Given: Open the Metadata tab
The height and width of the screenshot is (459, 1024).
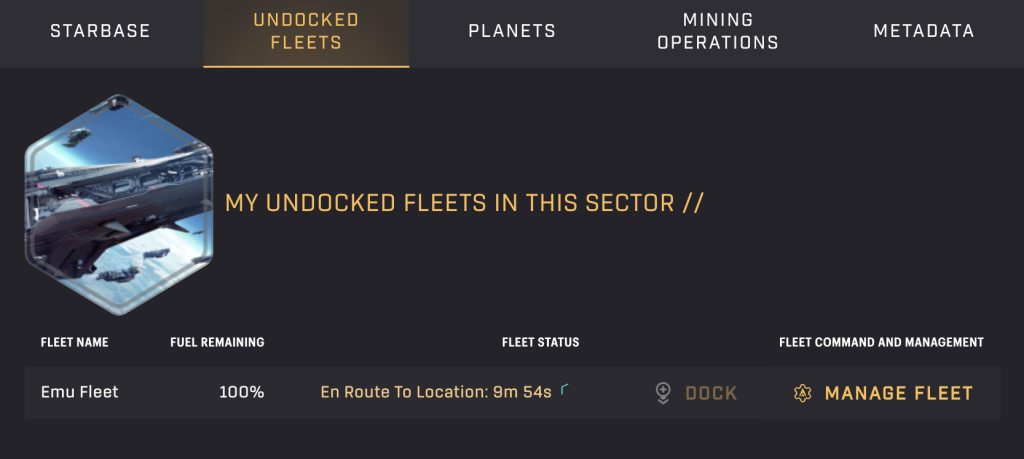Looking at the screenshot, I should click(923, 31).
